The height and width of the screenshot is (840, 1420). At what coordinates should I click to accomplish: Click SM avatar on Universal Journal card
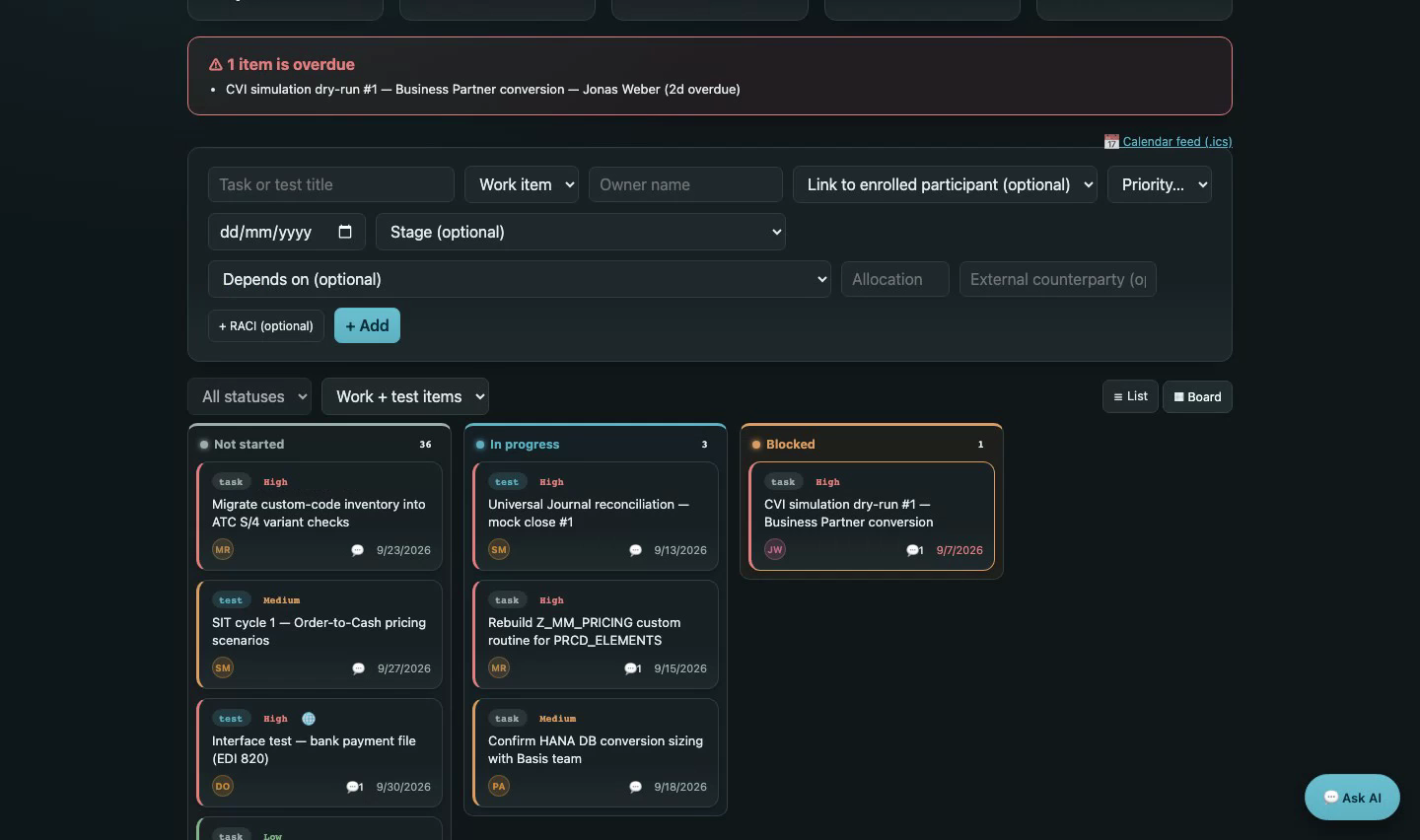point(499,549)
